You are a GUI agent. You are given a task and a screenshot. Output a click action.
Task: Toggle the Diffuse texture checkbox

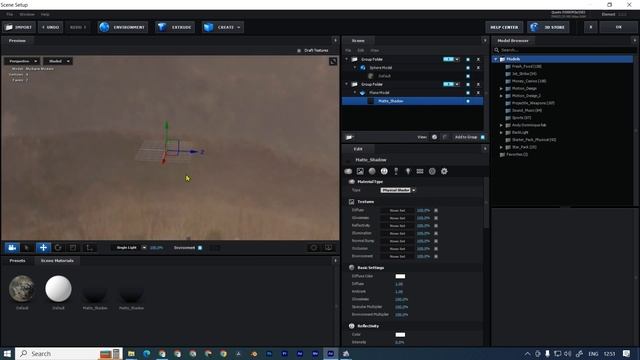tap(436, 211)
